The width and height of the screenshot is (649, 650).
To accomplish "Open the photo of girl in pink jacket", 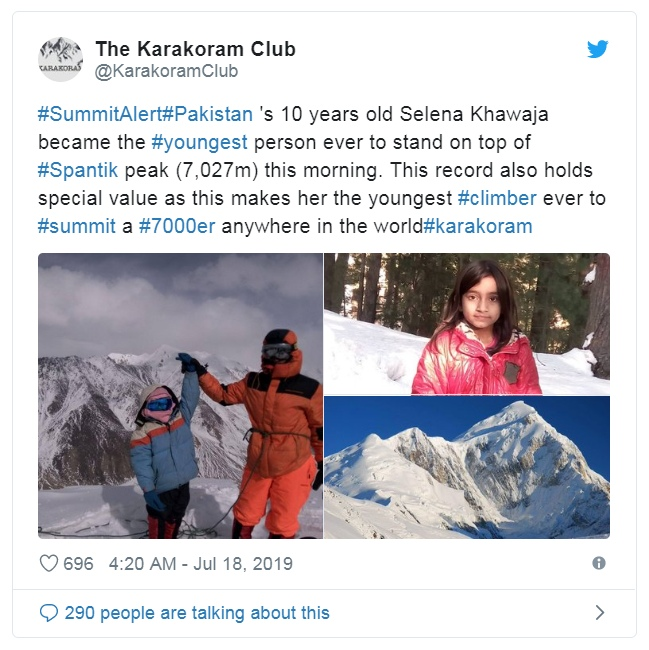I will point(467,324).
